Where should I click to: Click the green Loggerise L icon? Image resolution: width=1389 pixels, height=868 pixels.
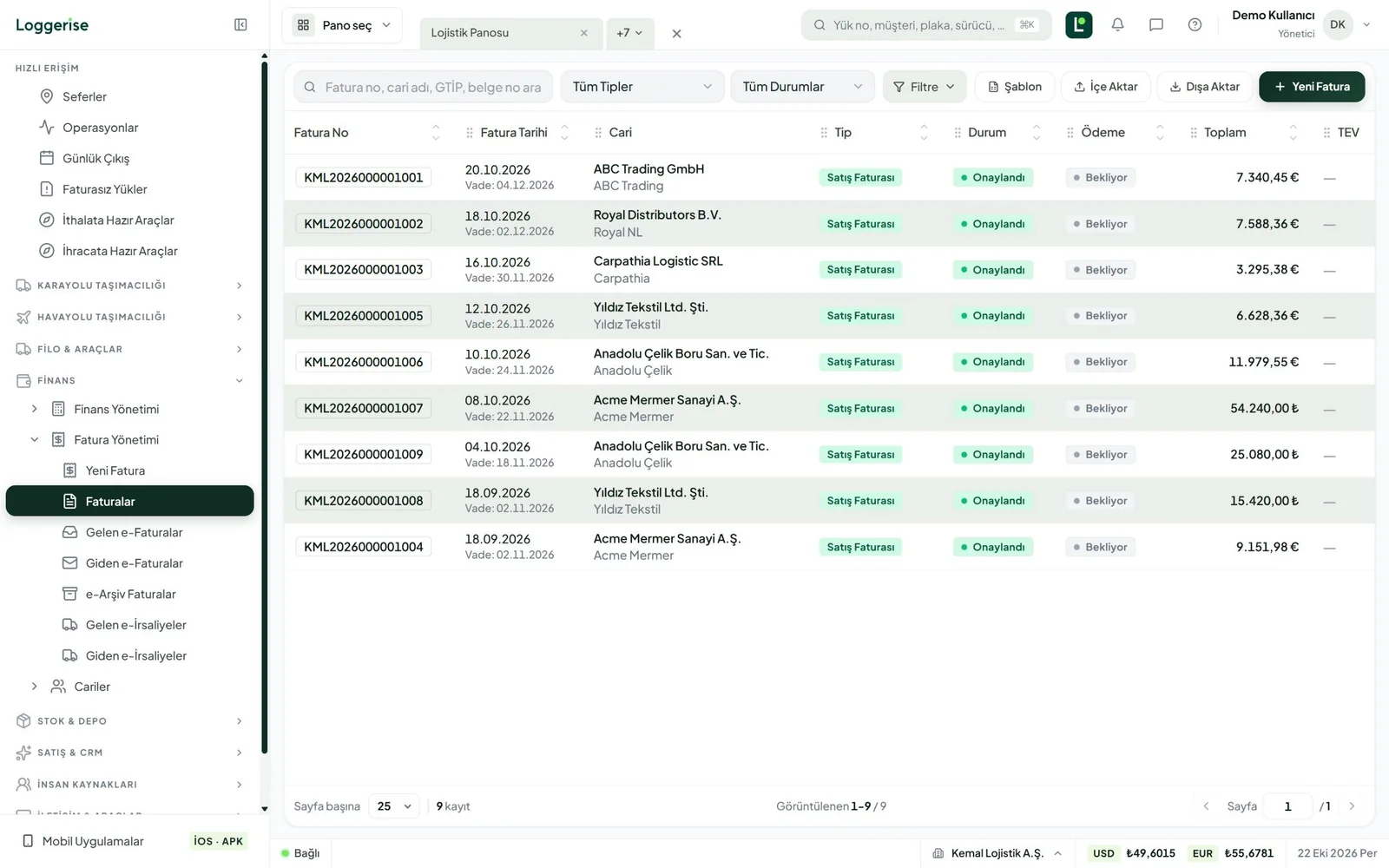pyautogui.click(x=1079, y=25)
